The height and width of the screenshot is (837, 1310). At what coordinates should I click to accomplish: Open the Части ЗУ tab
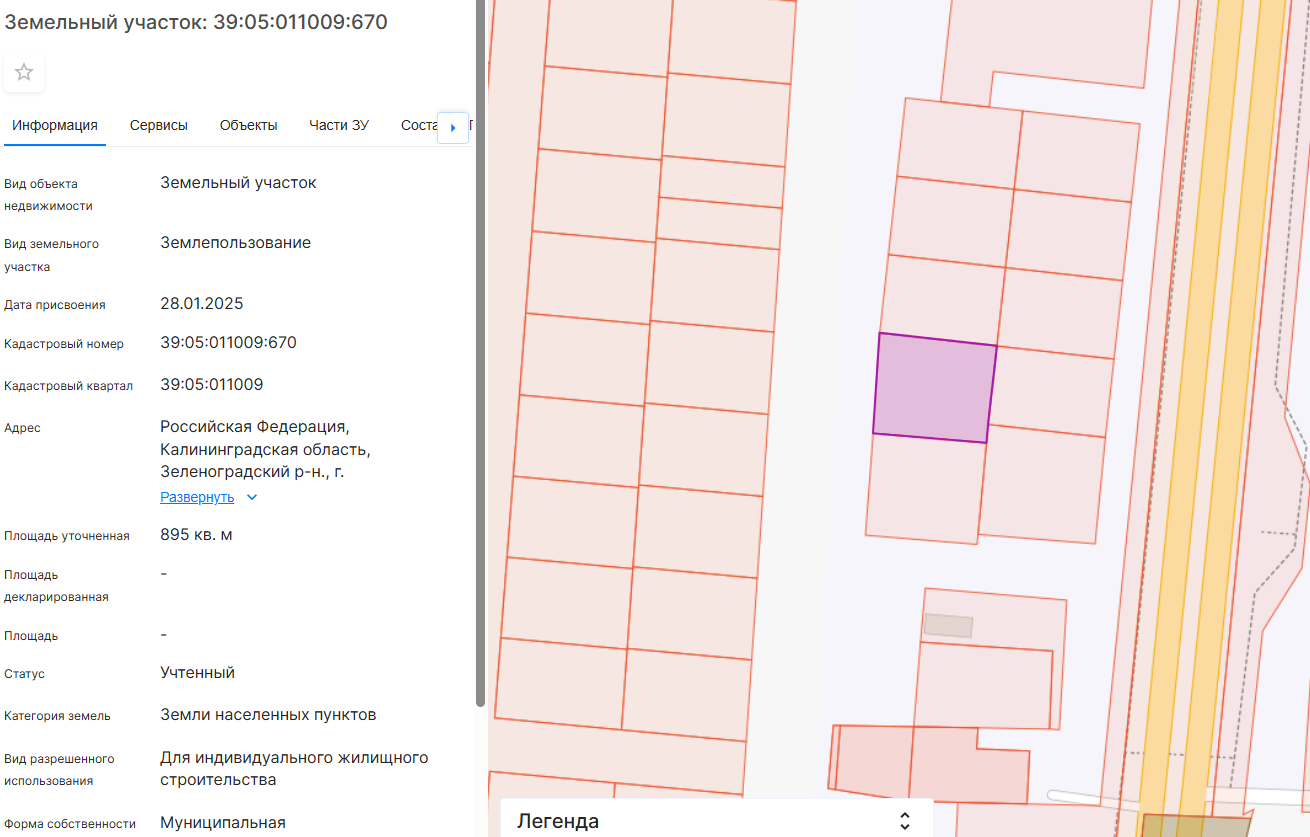[339, 125]
